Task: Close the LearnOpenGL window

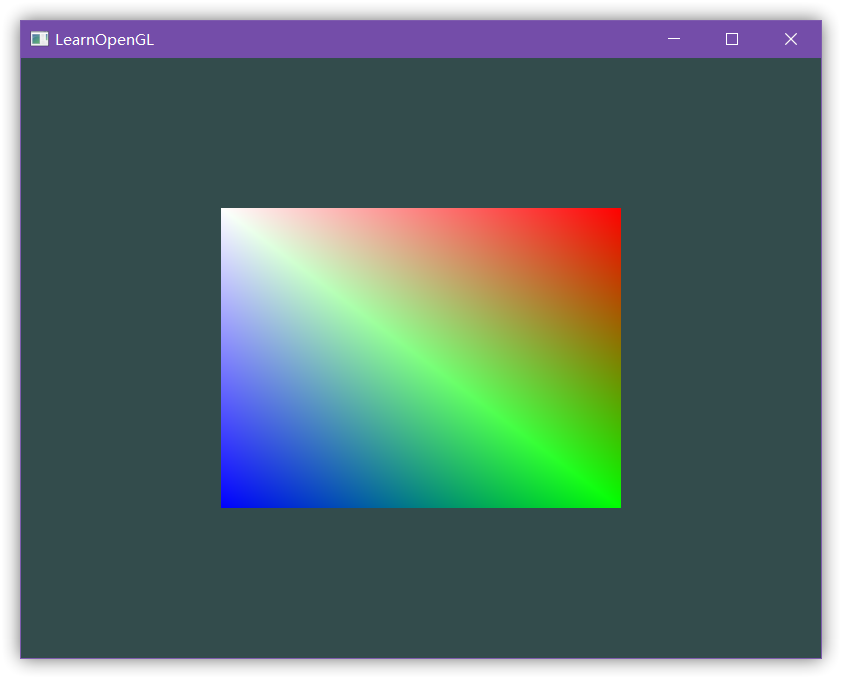Action: 791,39
